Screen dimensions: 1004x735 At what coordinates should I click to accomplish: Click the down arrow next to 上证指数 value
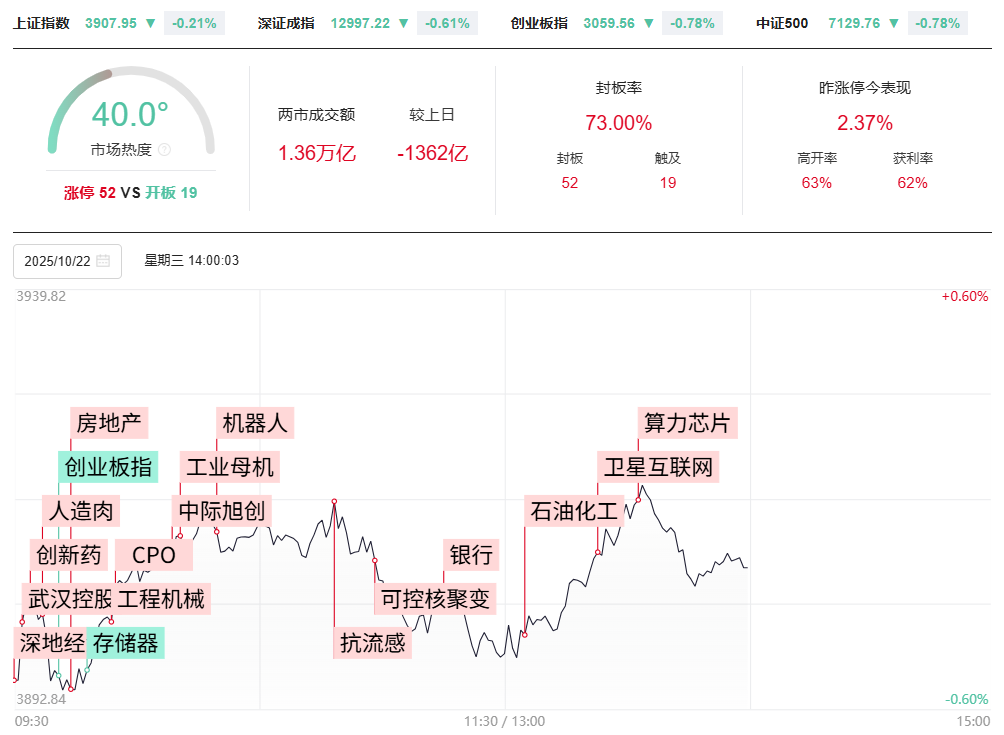click(x=150, y=23)
